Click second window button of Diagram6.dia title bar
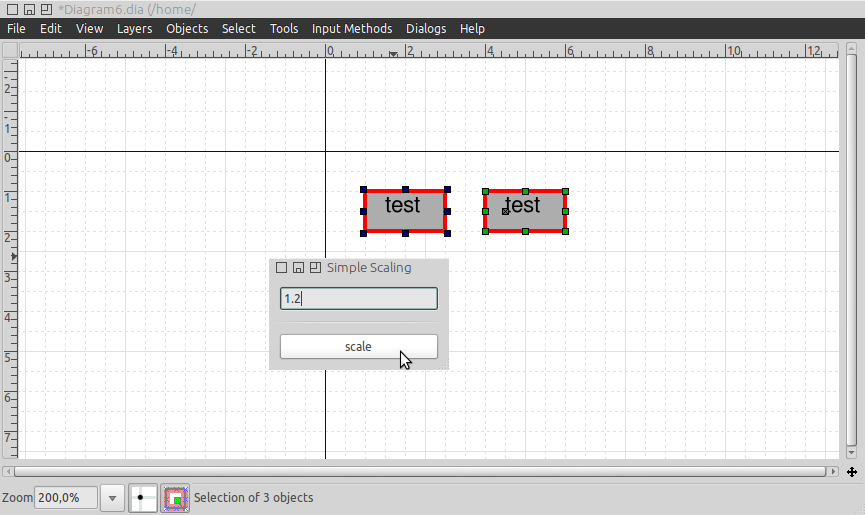Viewport: 865px width, 515px height. pos(29,9)
